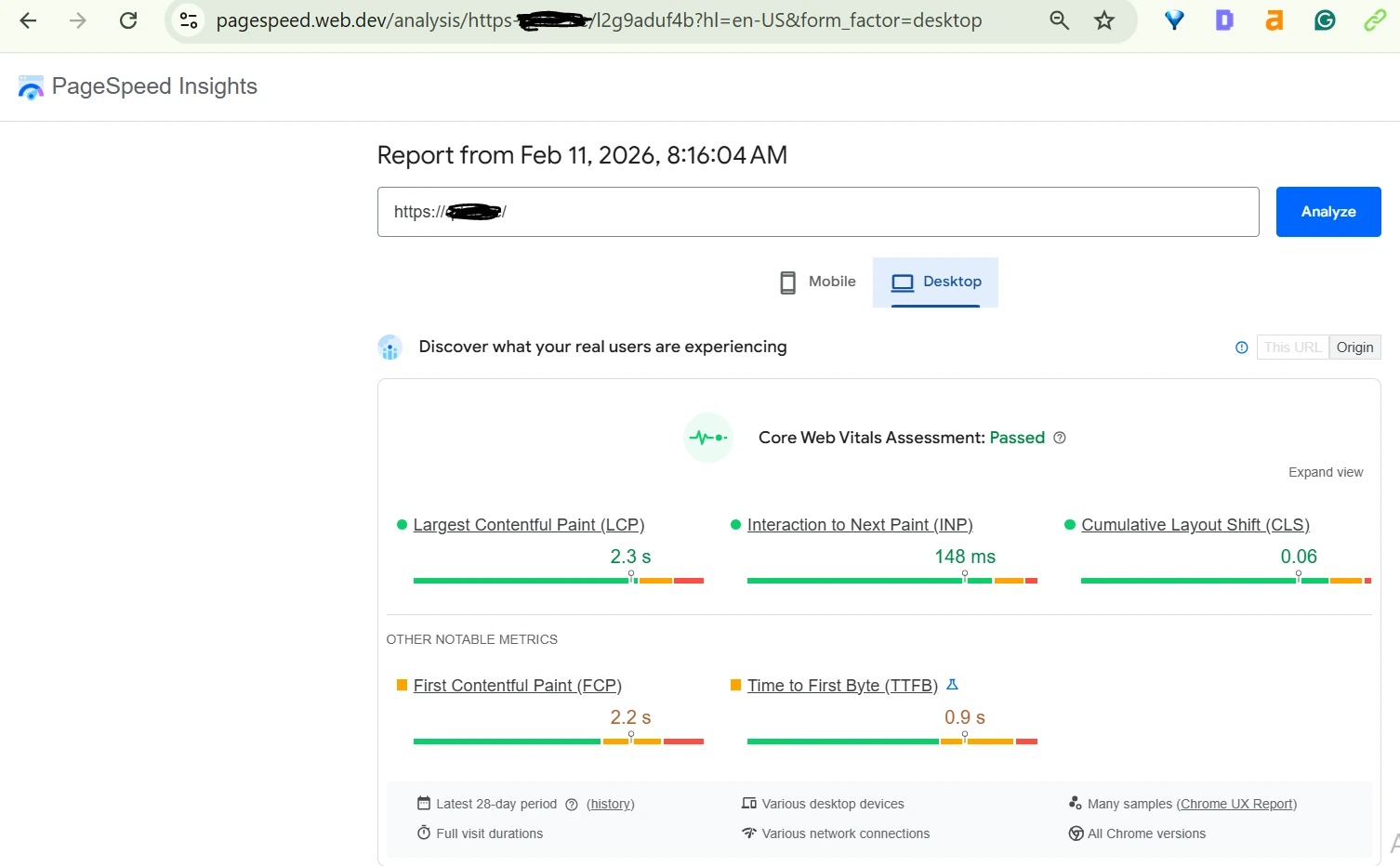
Task: Open First Contentful Paint (FCP) link
Action: pos(518,686)
